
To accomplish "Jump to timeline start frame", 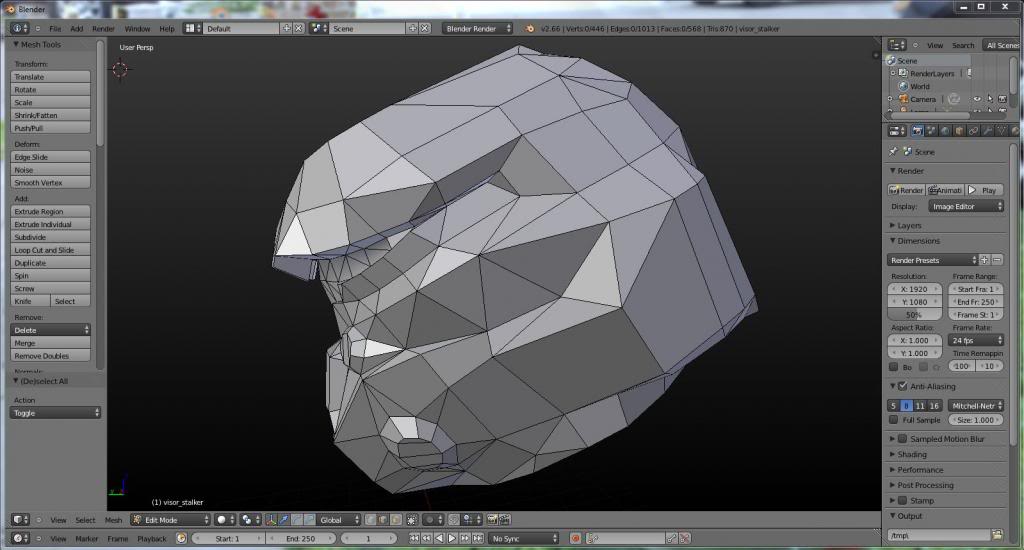I will (x=414, y=538).
